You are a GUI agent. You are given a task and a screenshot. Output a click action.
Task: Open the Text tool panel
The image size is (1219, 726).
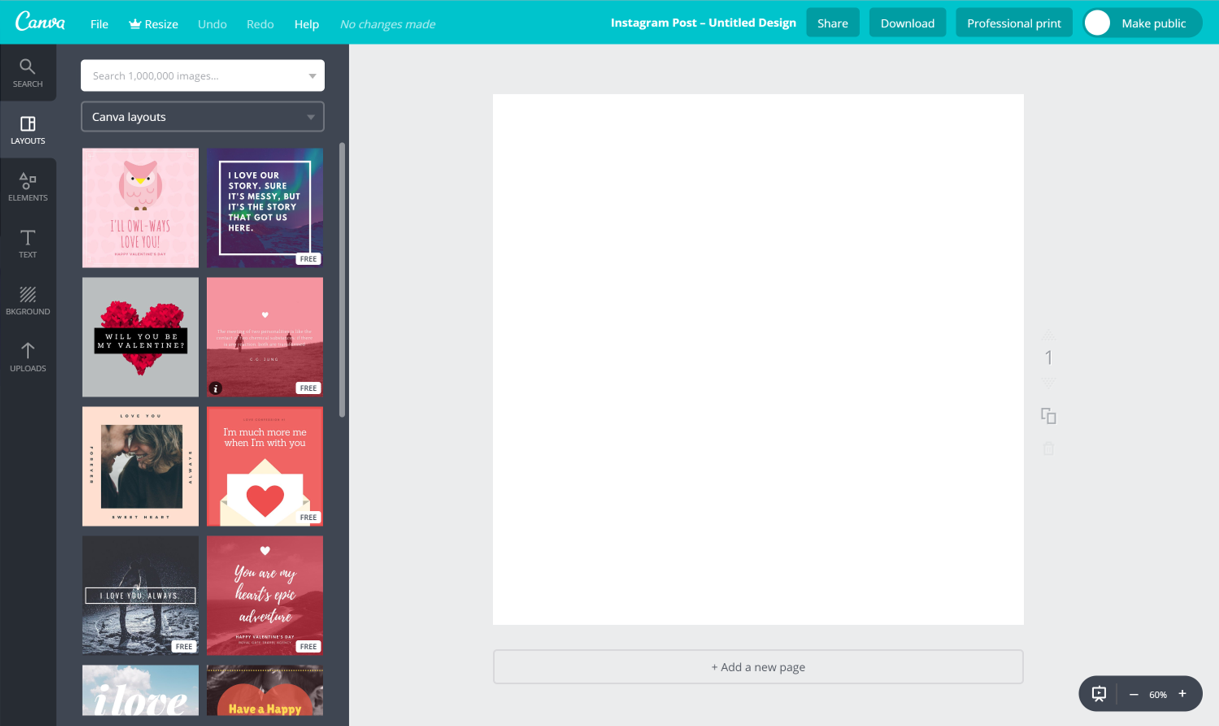click(x=28, y=244)
